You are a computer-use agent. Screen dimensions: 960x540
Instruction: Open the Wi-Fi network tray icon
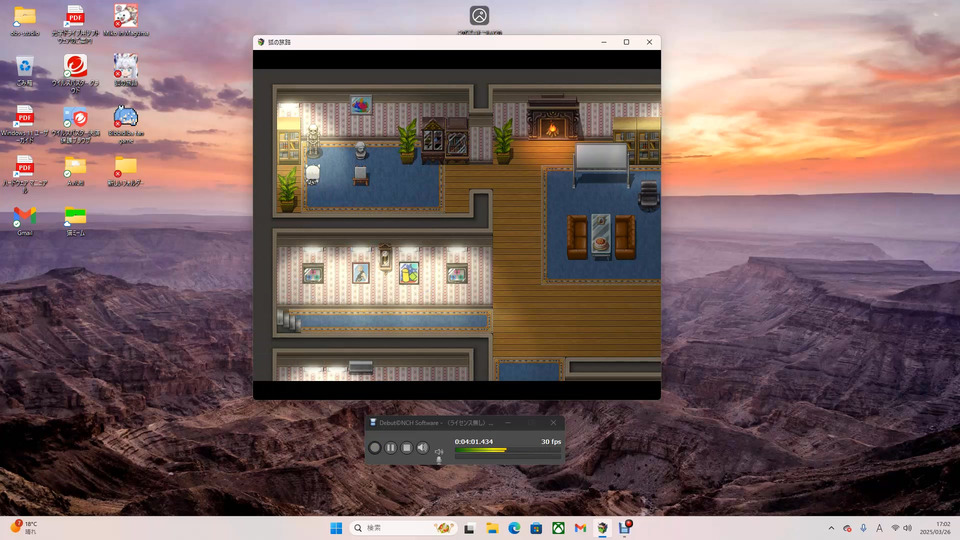coord(895,528)
